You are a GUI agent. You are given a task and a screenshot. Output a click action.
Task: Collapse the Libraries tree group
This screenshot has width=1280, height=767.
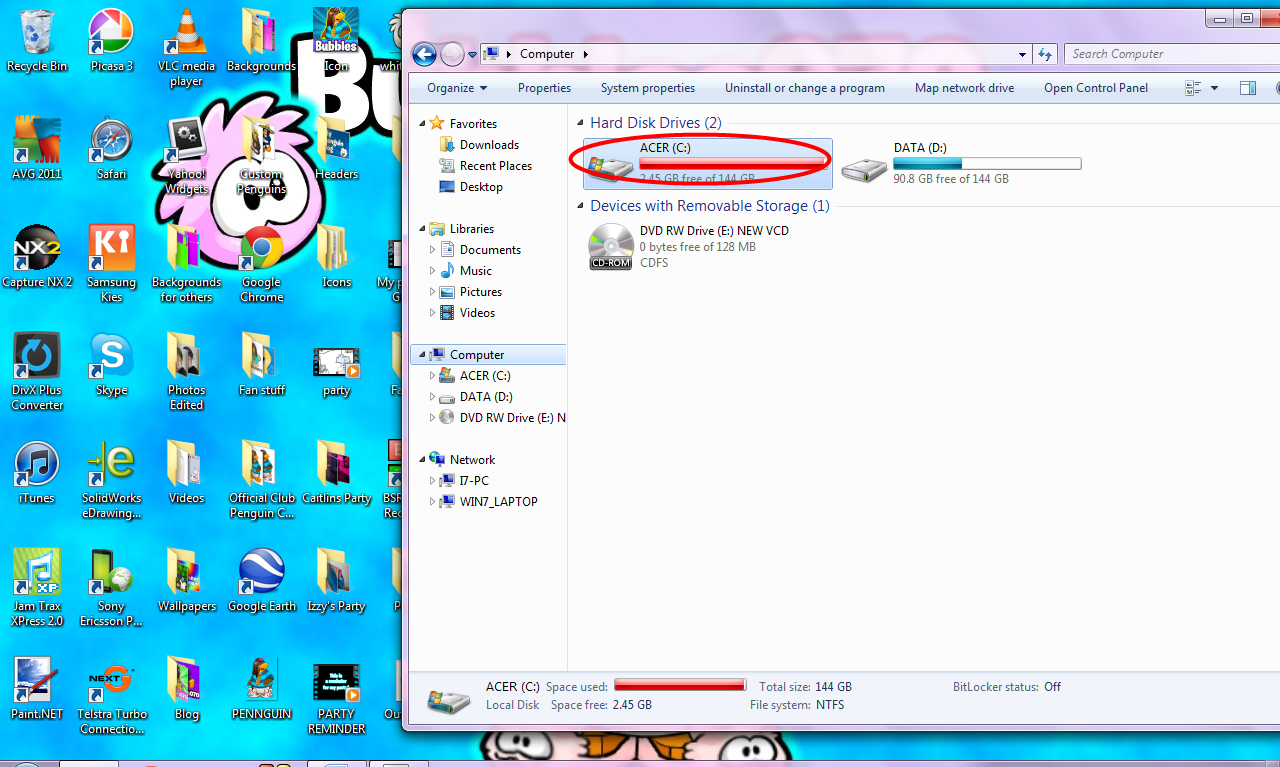422,228
